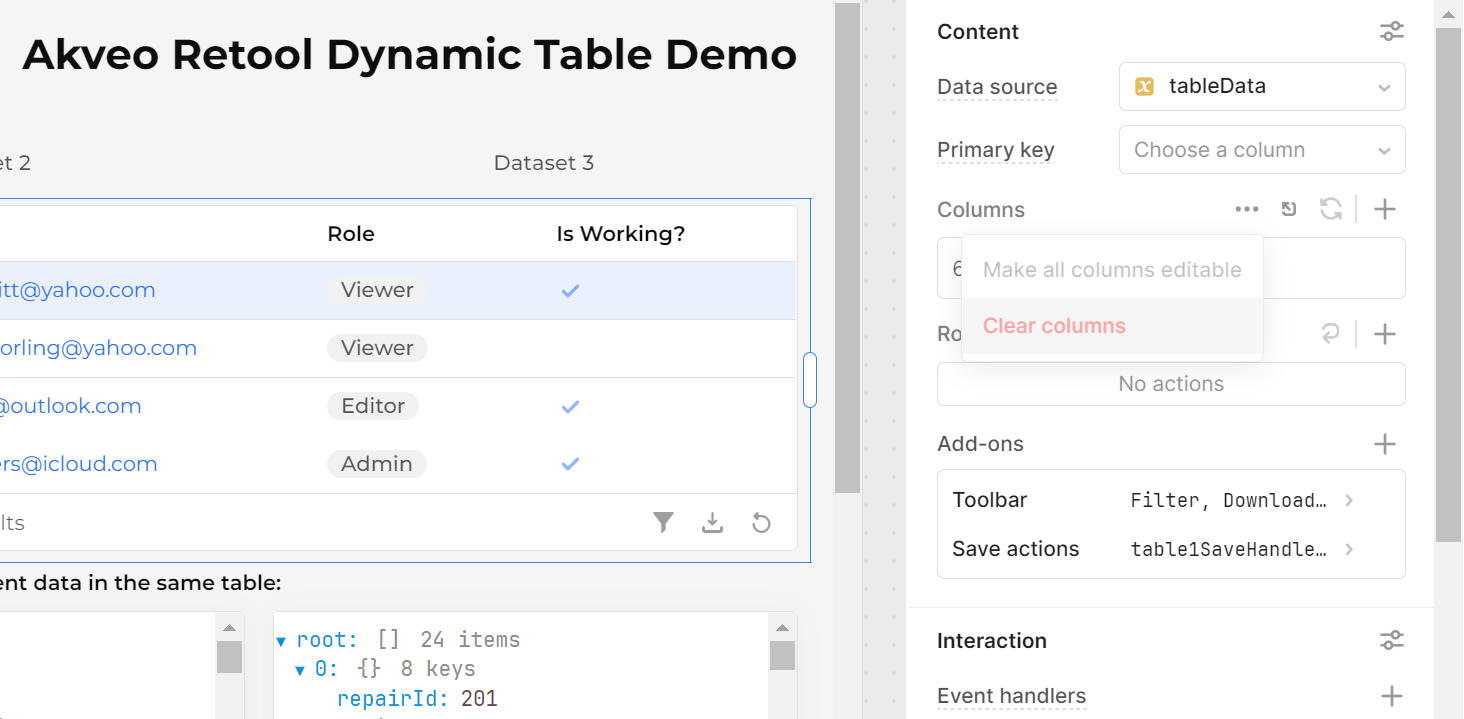
Task: Open the Data source tableData dropdown
Action: click(x=1262, y=87)
